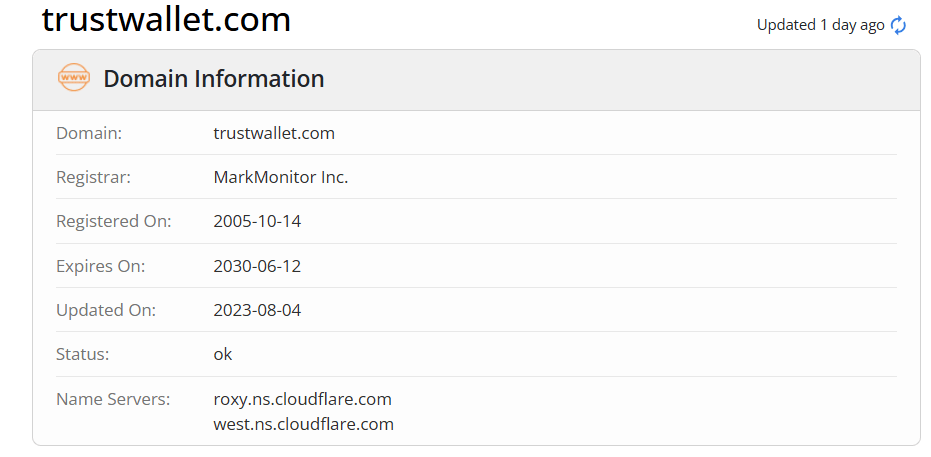Click the updated date 2023-08-04
The height and width of the screenshot is (457, 931).
pos(257,310)
